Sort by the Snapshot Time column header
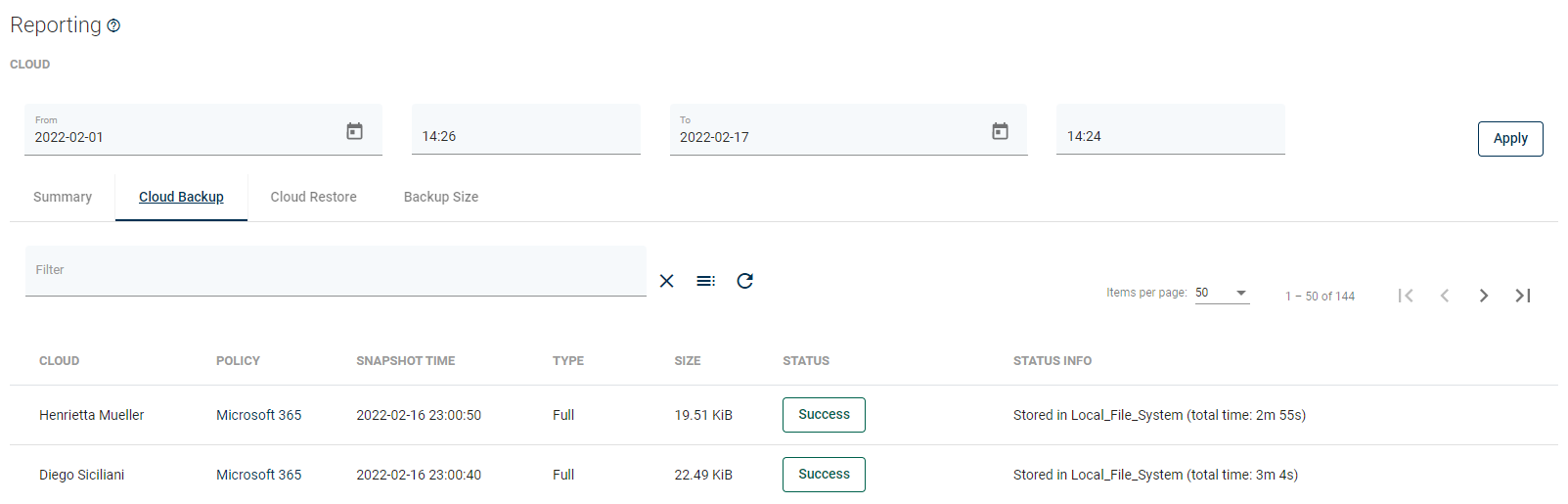Image resolution: width=1568 pixels, height=504 pixels. tap(405, 361)
